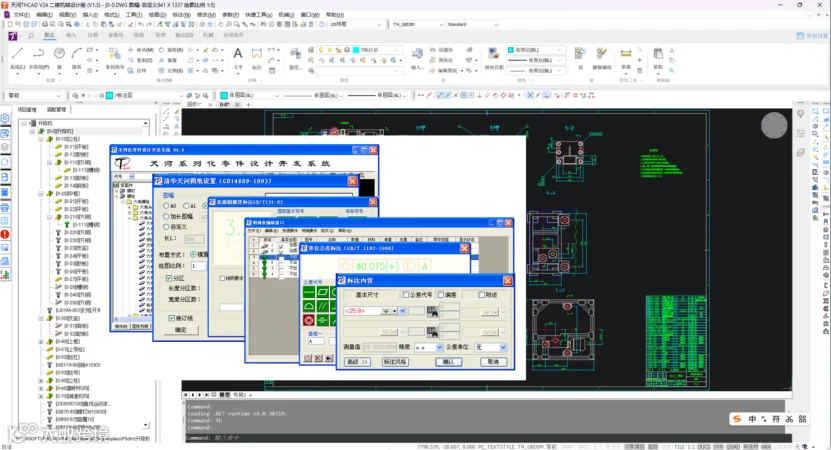The height and width of the screenshot is (450, 831).
Task: Click the 确认 button in 标注内容 dialog
Action: [448, 361]
